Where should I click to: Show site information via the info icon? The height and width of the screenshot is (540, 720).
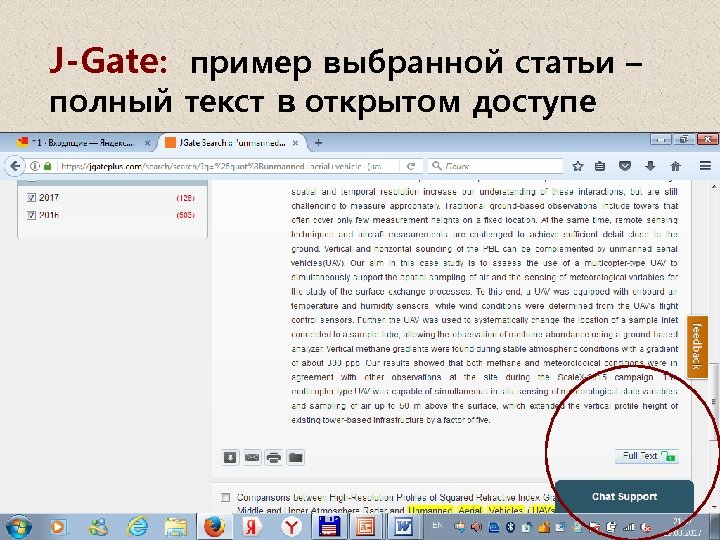(34, 166)
